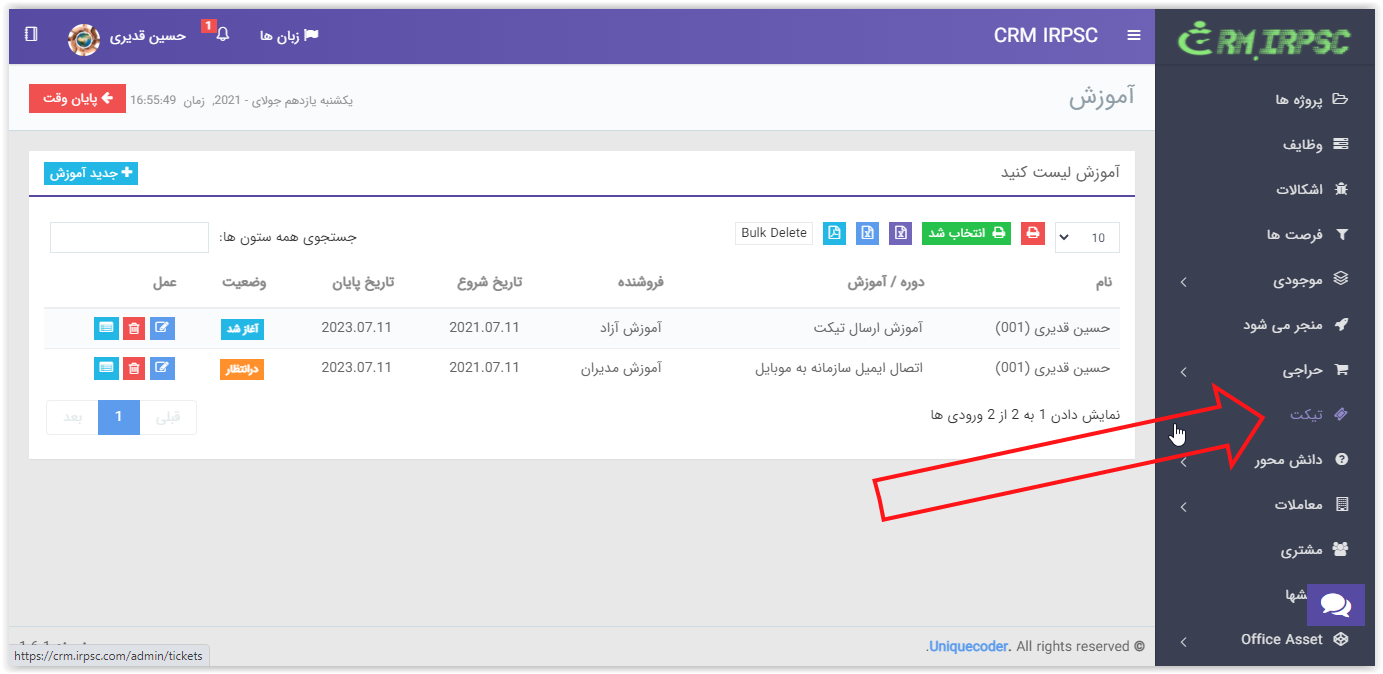Click the purple file export icon
Viewport: 1383px width, 674px height.
pyautogui.click(x=900, y=233)
